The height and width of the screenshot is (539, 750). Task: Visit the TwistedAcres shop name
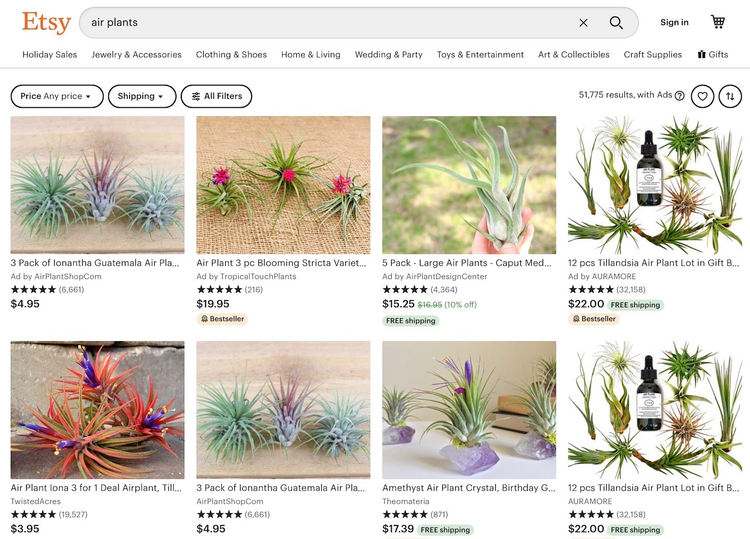tap(36, 501)
